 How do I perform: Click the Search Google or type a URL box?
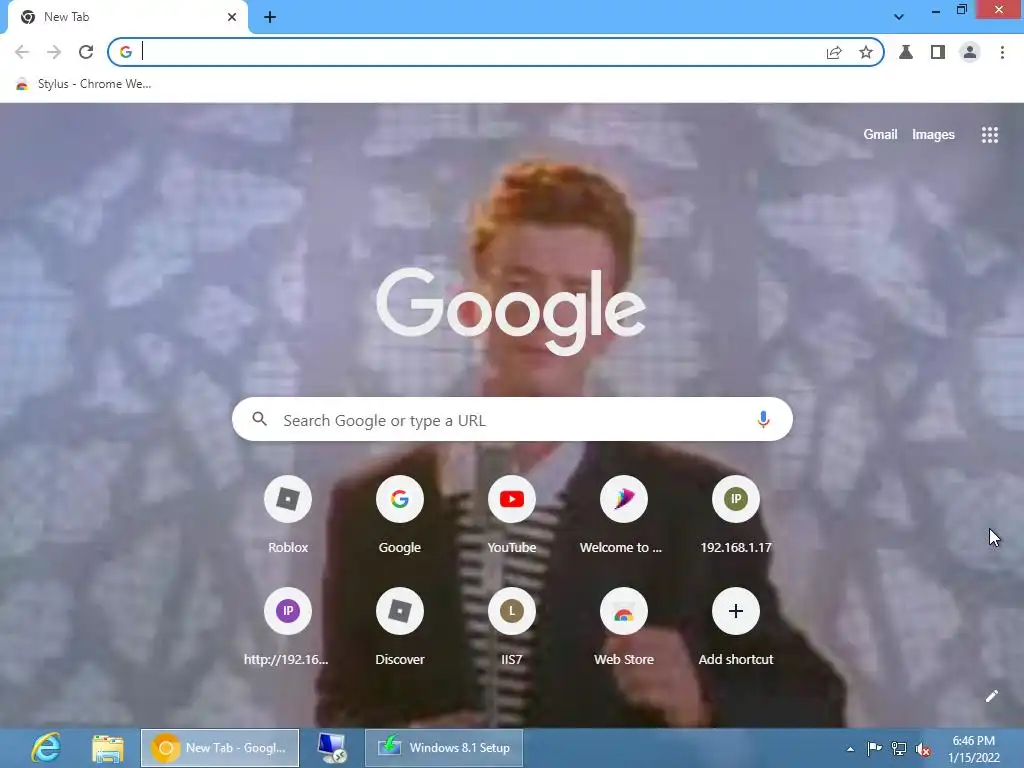(512, 419)
